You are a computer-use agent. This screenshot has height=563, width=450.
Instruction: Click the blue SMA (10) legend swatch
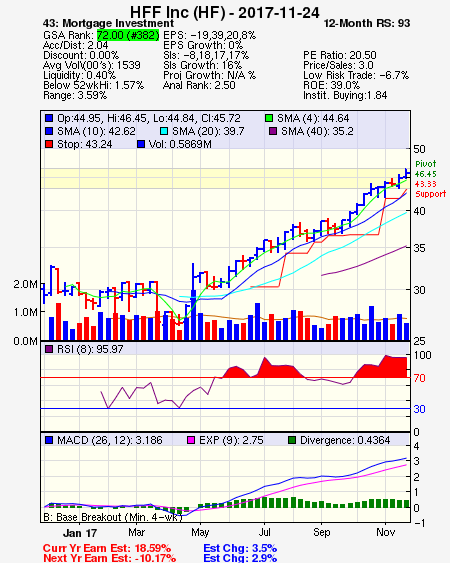pos(49,131)
